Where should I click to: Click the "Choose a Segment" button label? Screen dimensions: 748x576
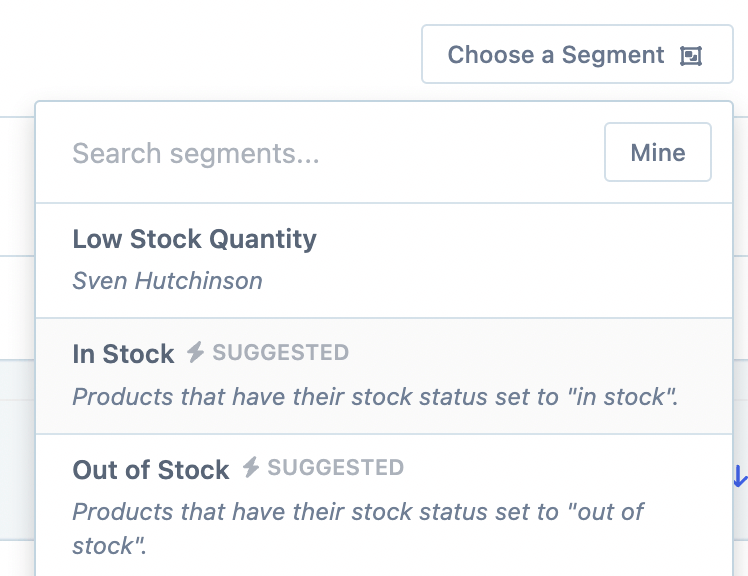click(555, 55)
